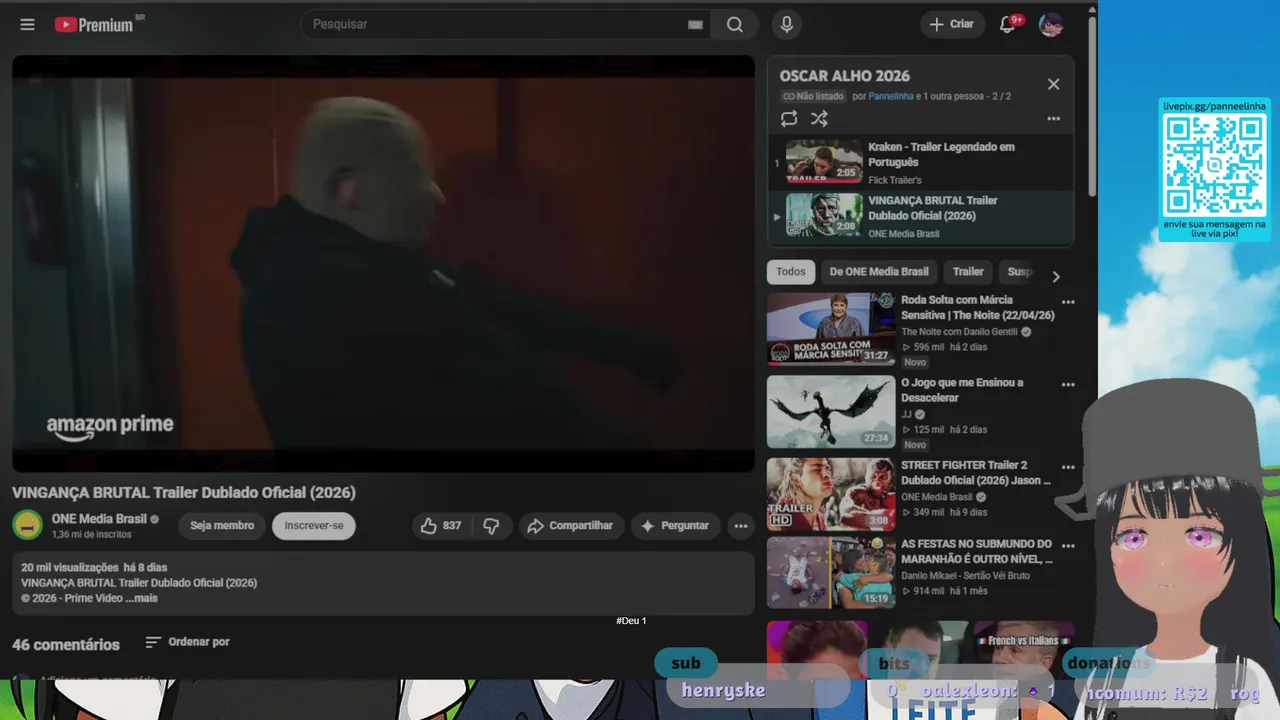Viewport: 1280px width, 720px height.
Task: Open STREET FIGHTER Trailer 2 thumbnail
Action: tap(831, 494)
